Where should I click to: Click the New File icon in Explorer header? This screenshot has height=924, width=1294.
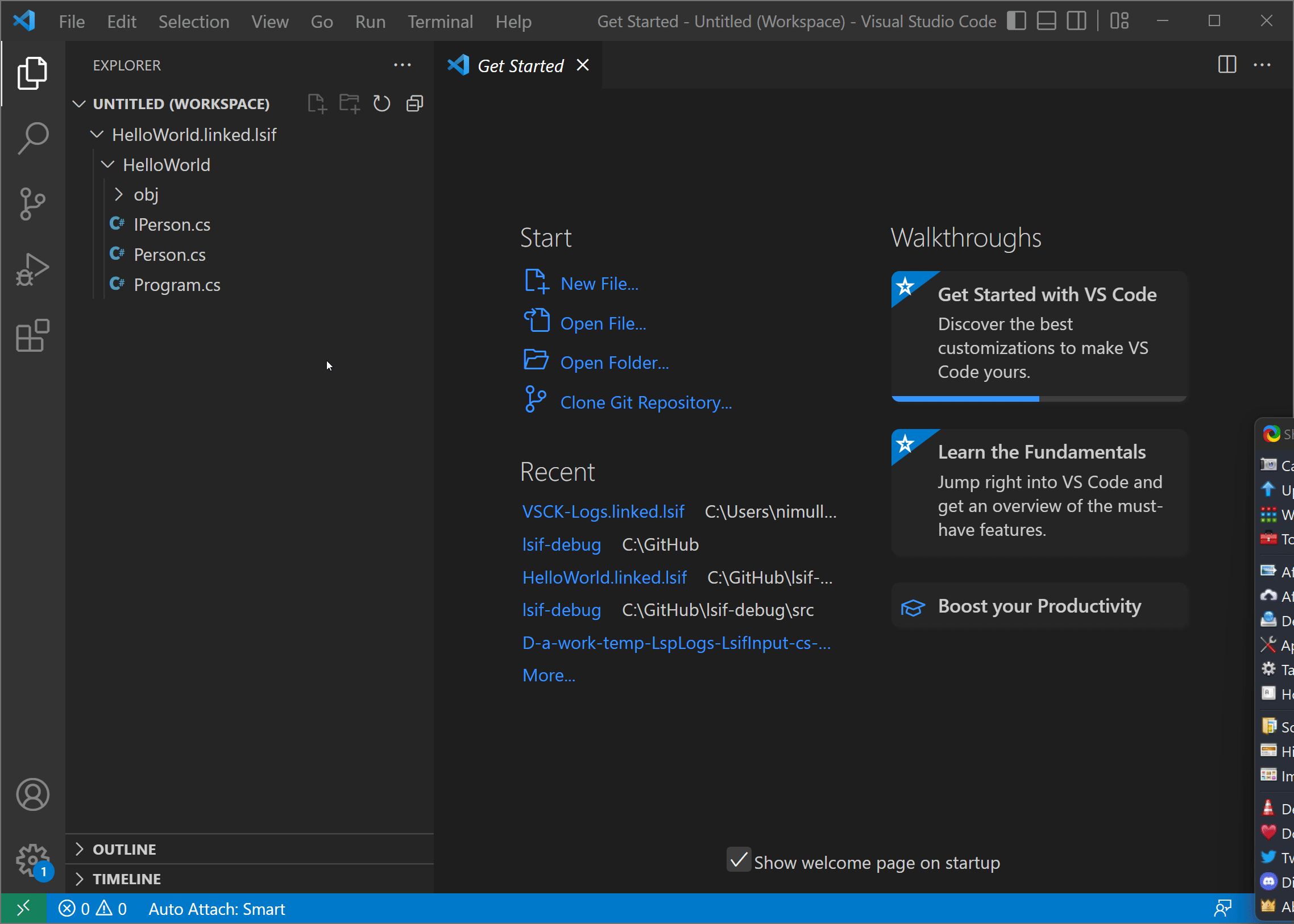tap(317, 103)
